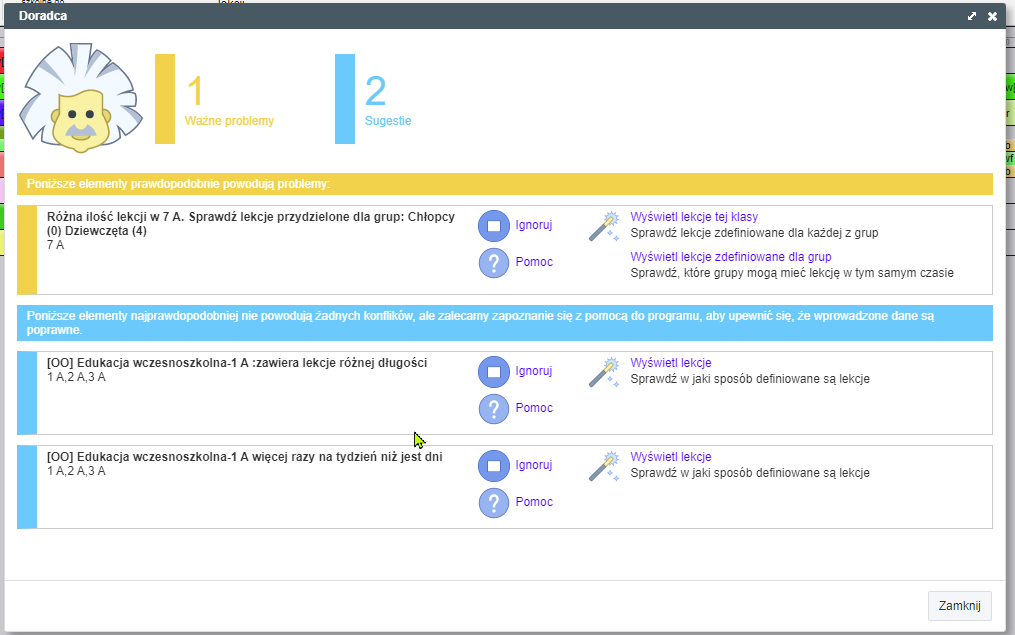
Task: Click help icon for 'lekcje różnej długości' suggestion
Action: tap(494, 409)
